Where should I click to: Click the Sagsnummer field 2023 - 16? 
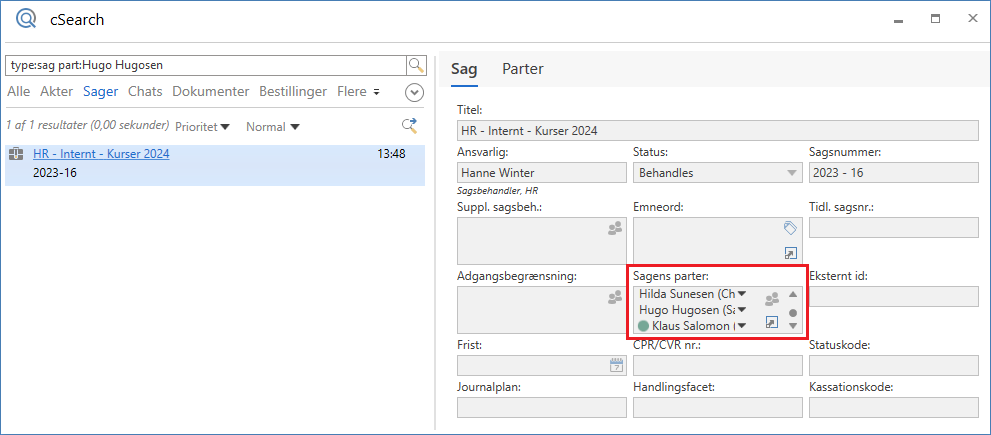coord(894,173)
